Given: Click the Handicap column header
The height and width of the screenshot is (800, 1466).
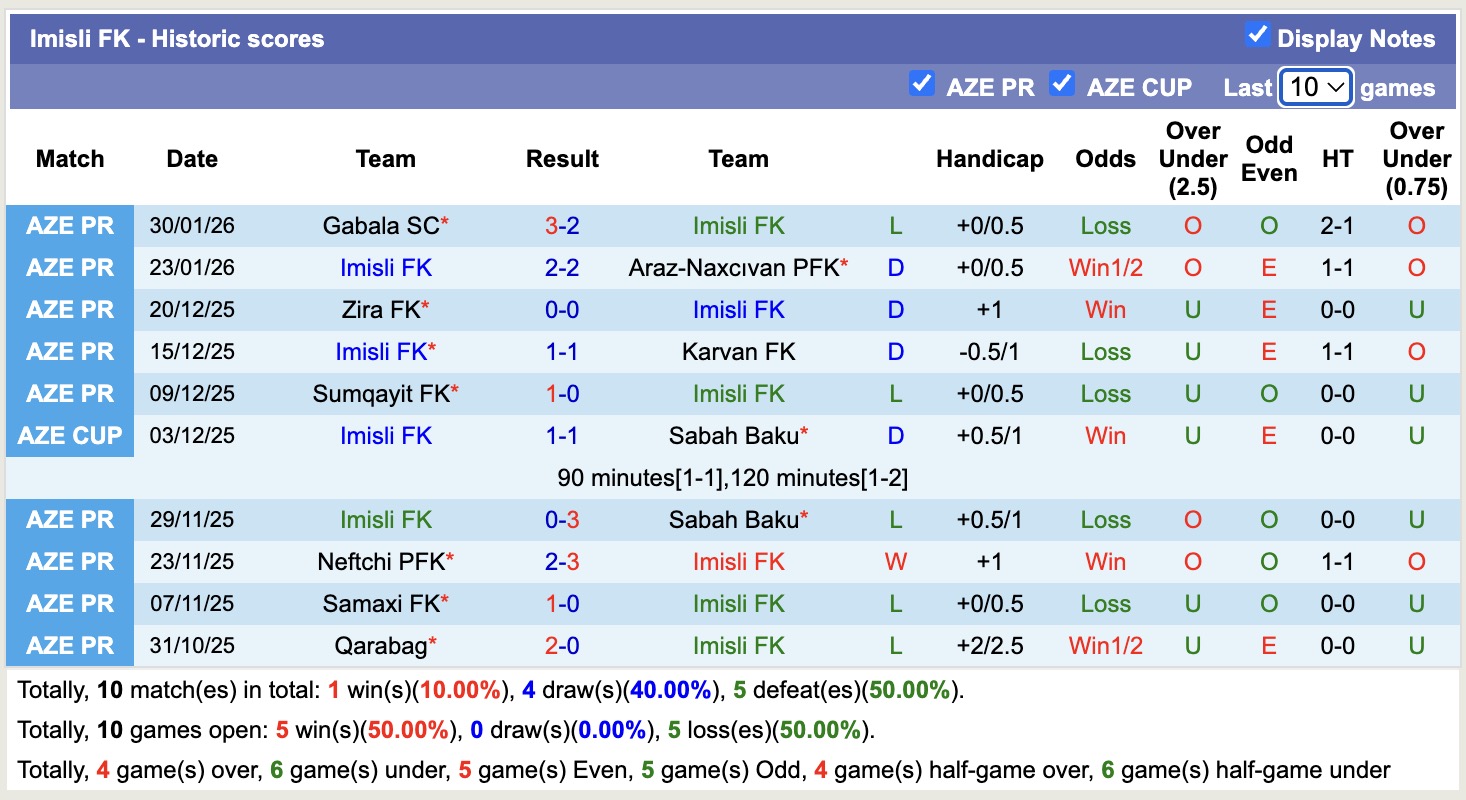Looking at the screenshot, I should 989,159.
